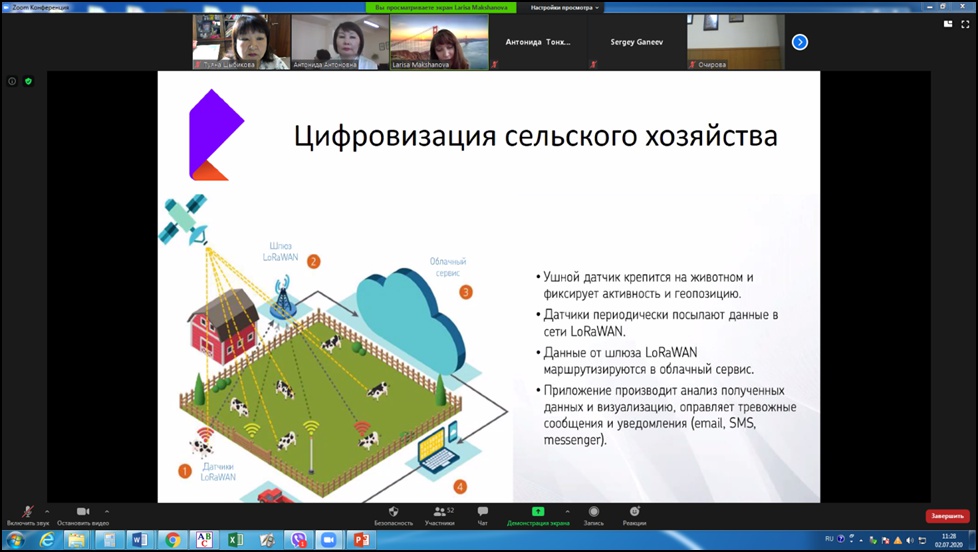
Task: Show next participants with blue arrow button
Action: pos(799,42)
